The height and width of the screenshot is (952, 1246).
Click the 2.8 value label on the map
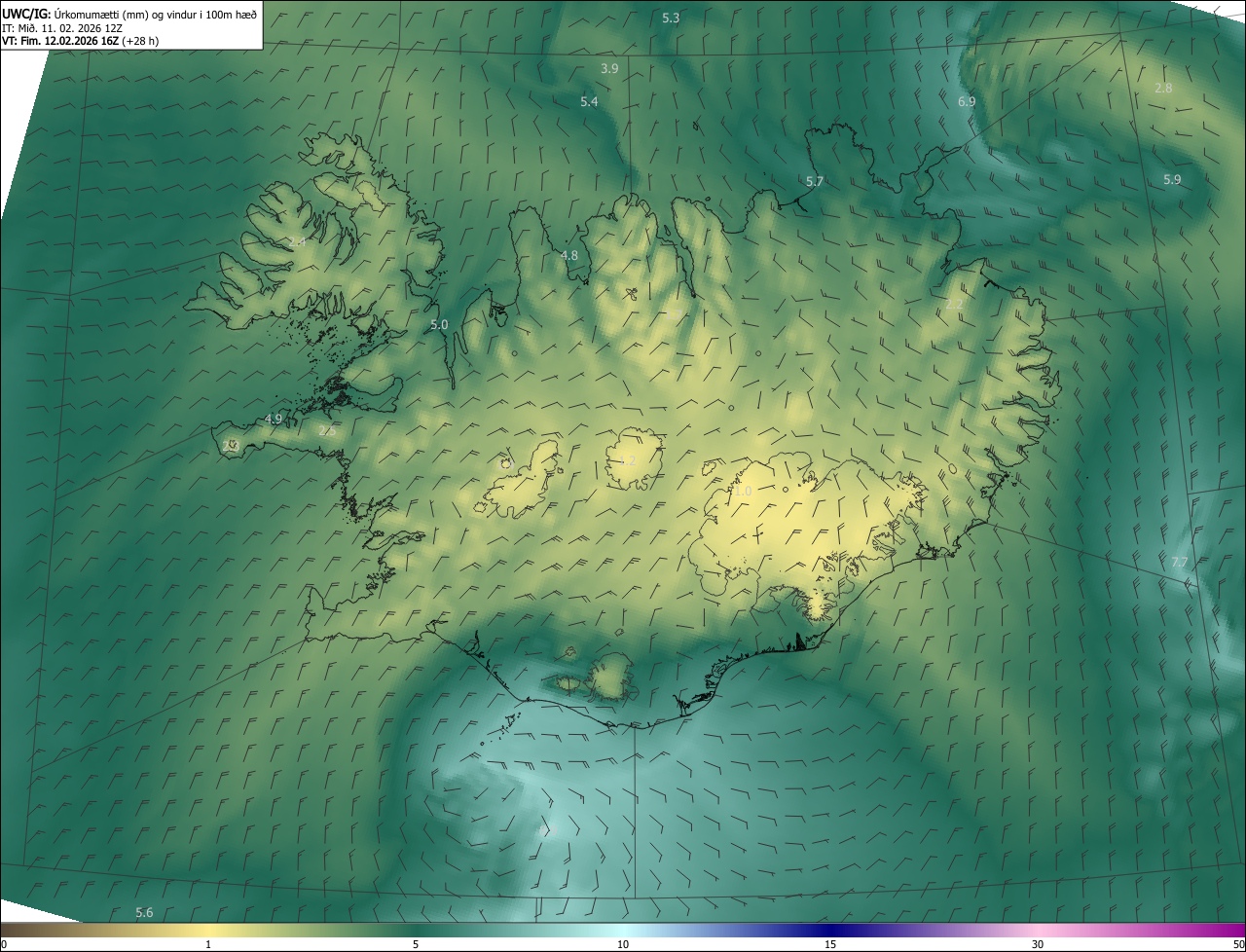[x=1163, y=89]
